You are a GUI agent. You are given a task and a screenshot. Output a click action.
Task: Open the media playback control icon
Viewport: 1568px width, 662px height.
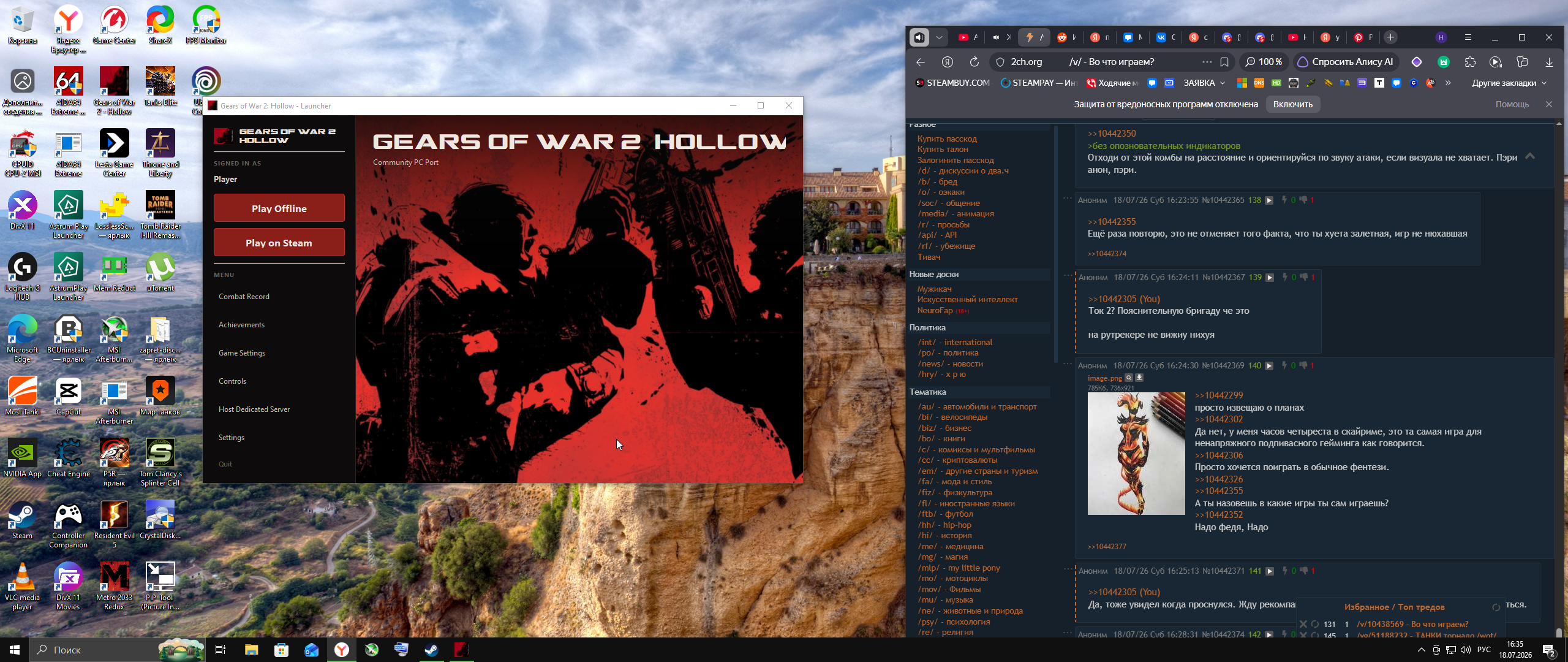coord(1496,62)
